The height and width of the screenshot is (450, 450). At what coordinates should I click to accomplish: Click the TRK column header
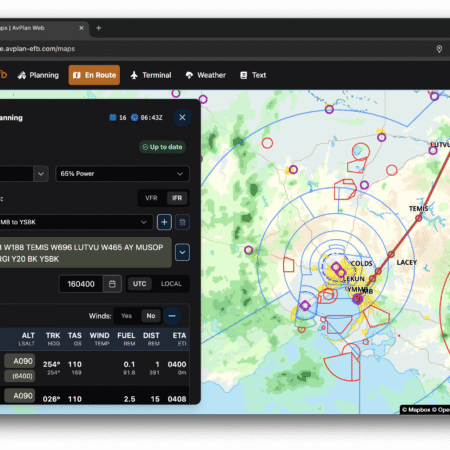point(53,335)
